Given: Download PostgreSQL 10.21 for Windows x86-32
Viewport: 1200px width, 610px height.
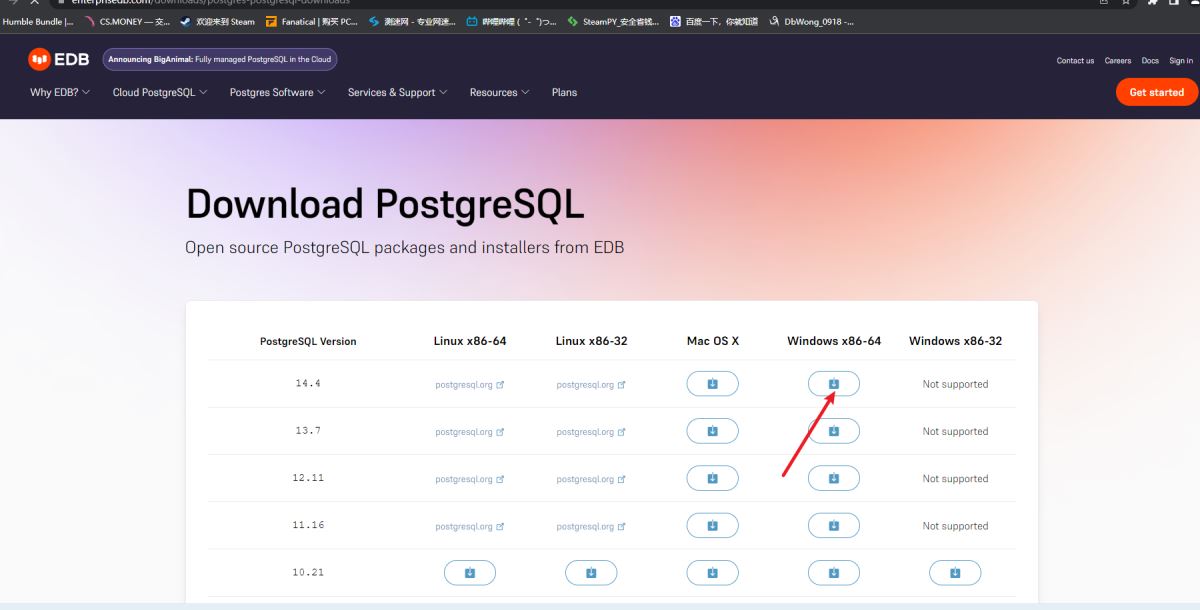Looking at the screenshot, I should click(x=955, y=573).
